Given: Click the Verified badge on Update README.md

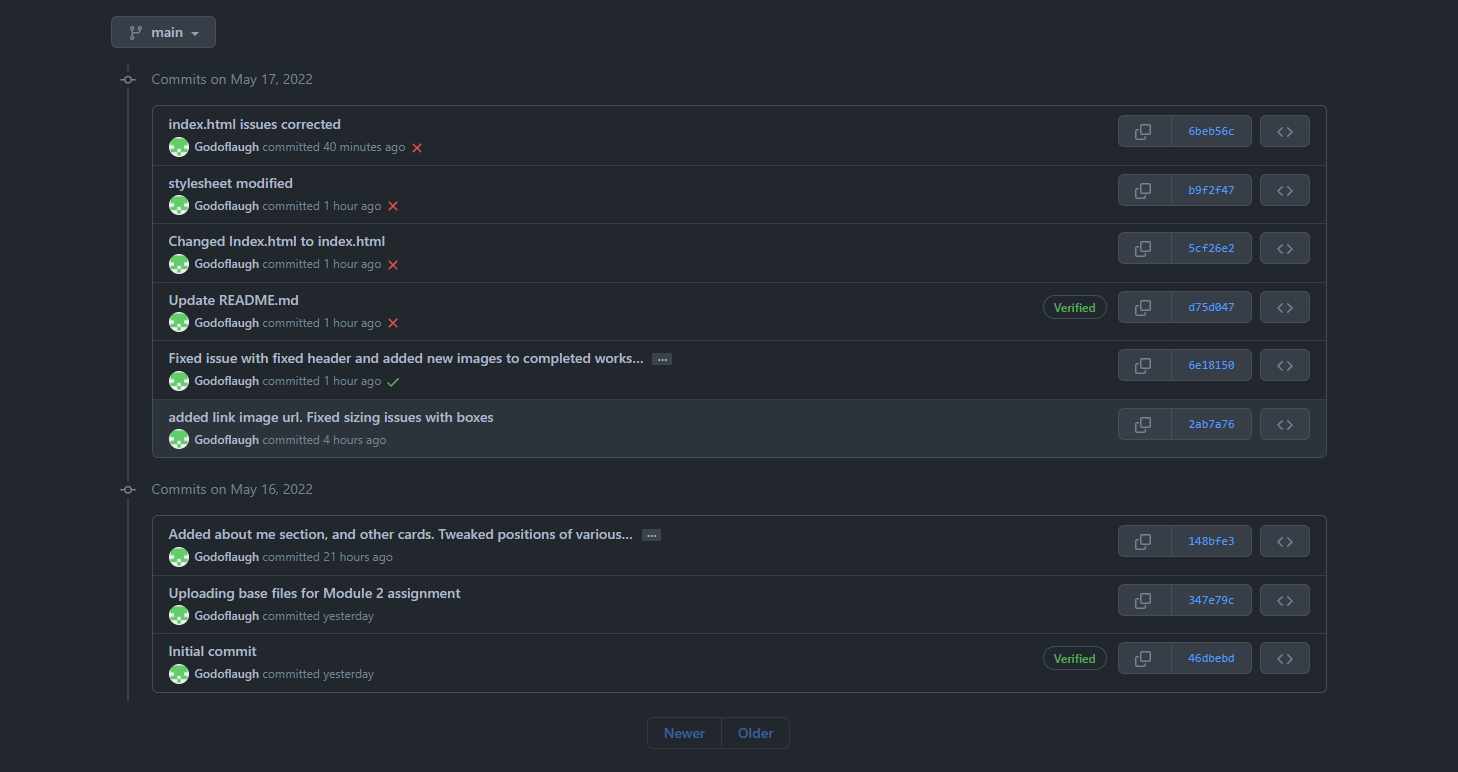Looking at the screenshot, I should click(1074, 306).
